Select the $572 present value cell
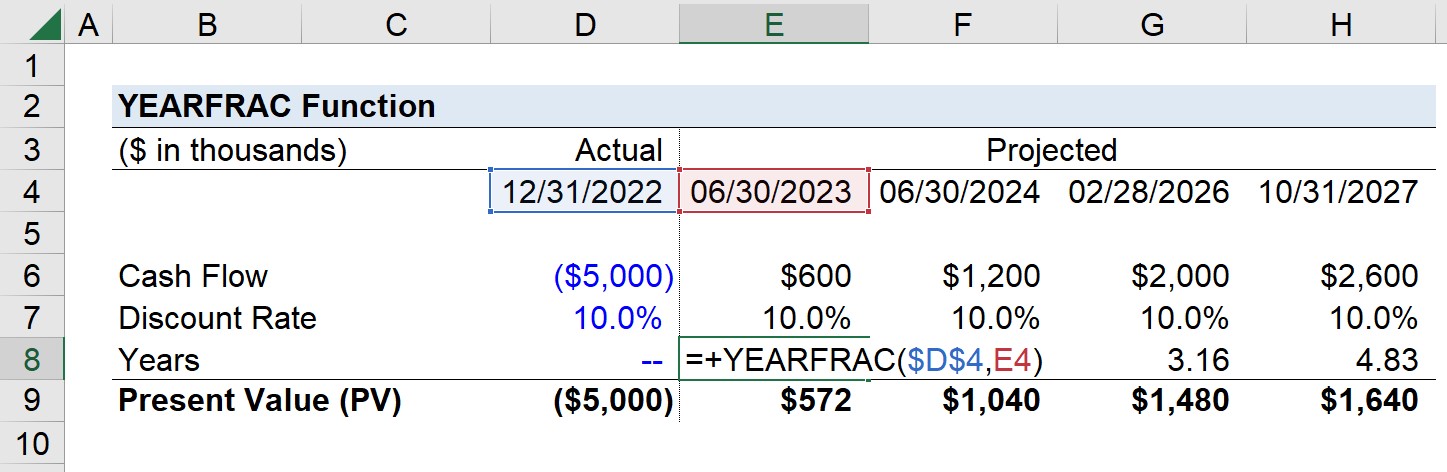 [773, 401]
